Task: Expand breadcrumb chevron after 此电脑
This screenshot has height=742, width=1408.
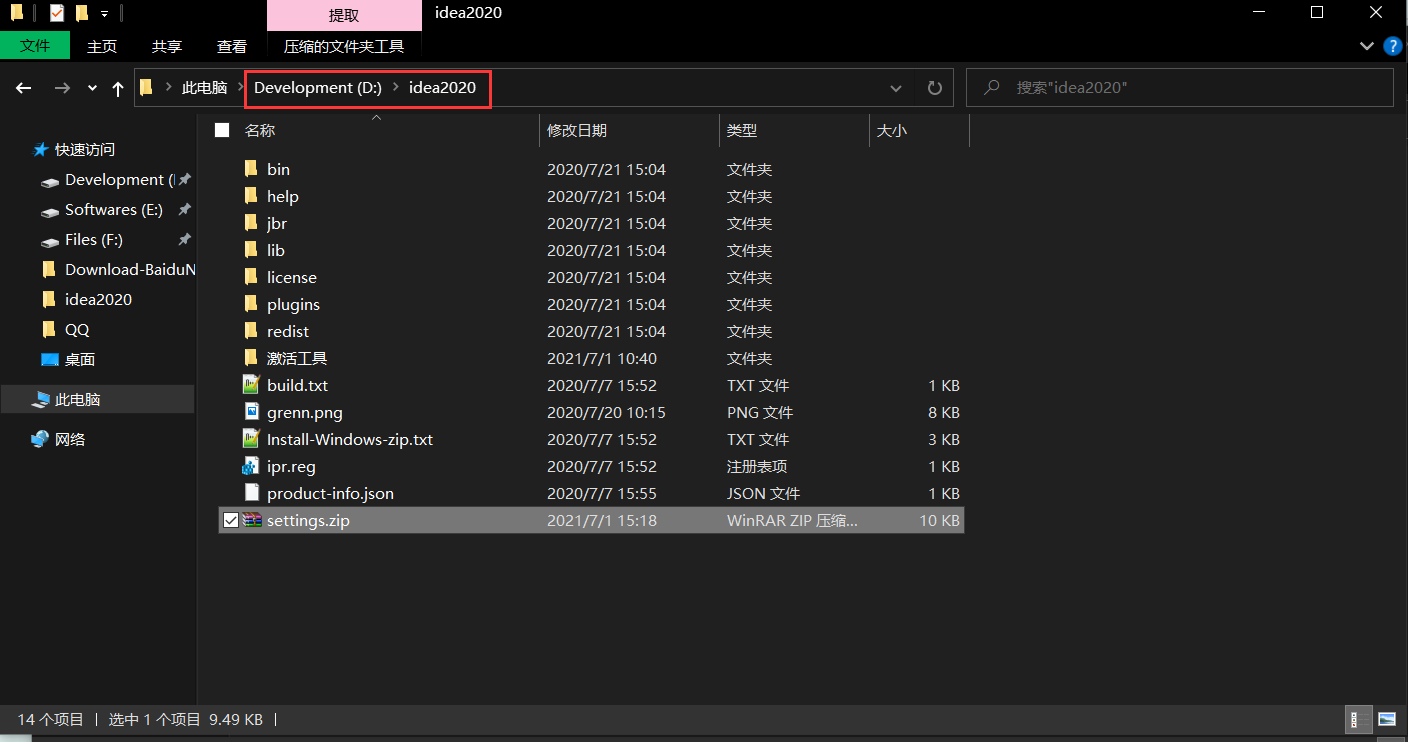Action: click(240, 88)
